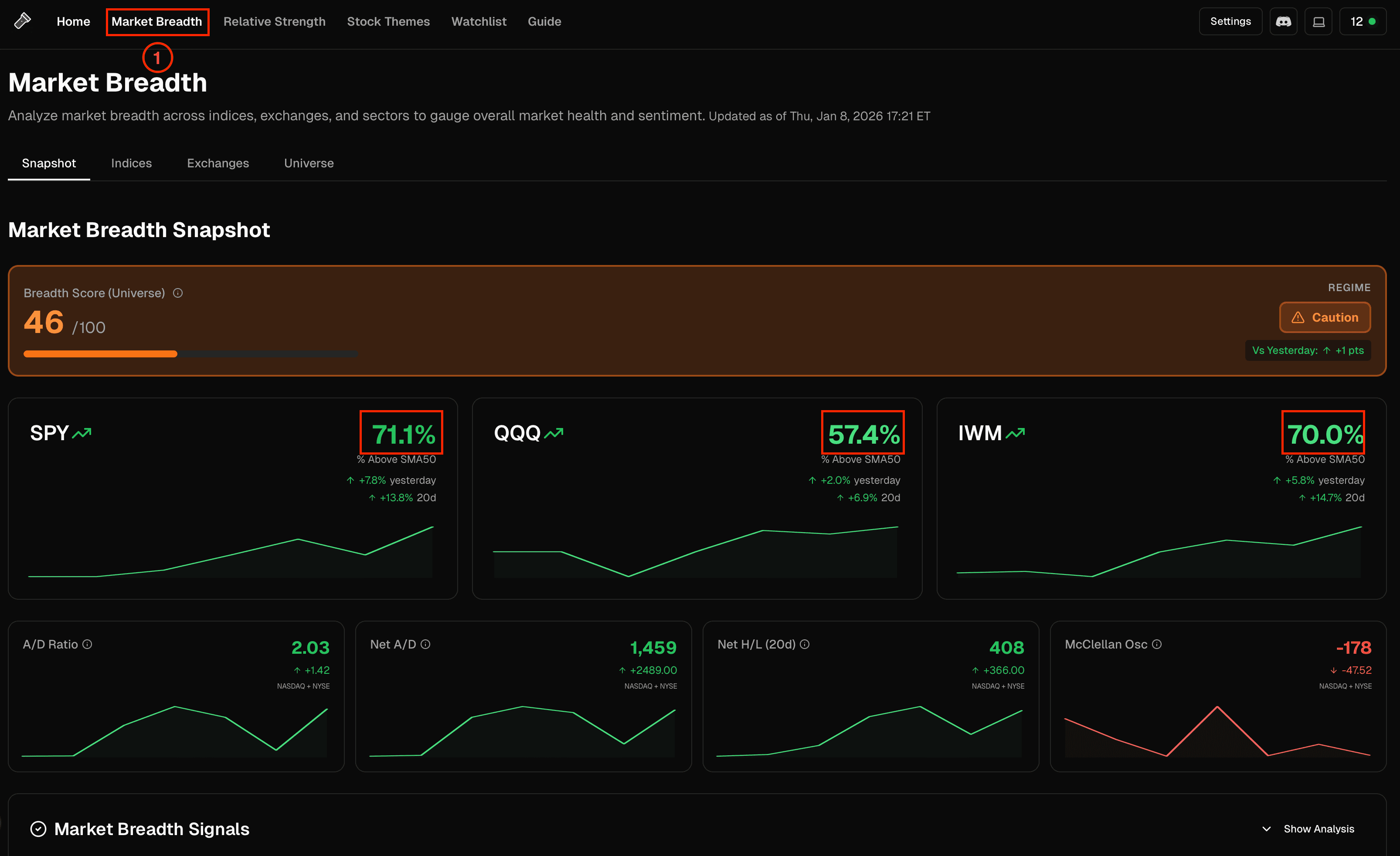1400x856 pixels.
Task: Click the Caution regime badge
Action: pos(1325,317)
